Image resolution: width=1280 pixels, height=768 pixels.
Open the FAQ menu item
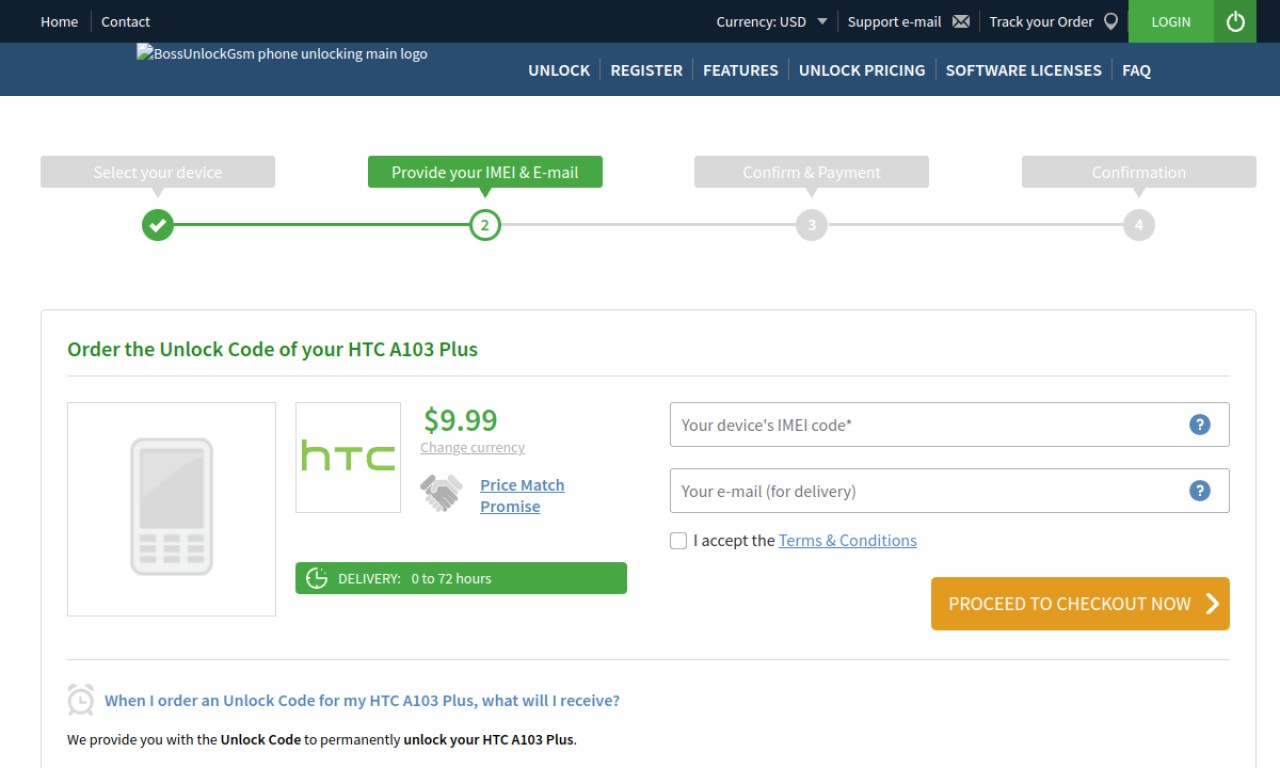click(x=1136, y=70)
